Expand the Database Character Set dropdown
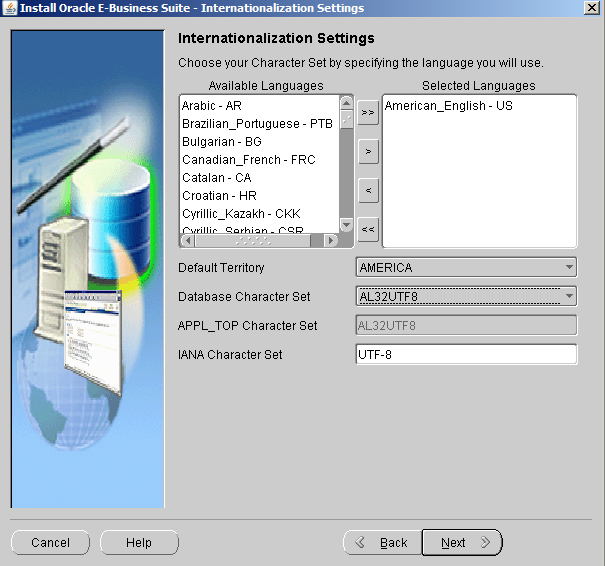Image resolution: width=605 pixels, height=566 pixels. pyautogui.click(x=467, y=296)
